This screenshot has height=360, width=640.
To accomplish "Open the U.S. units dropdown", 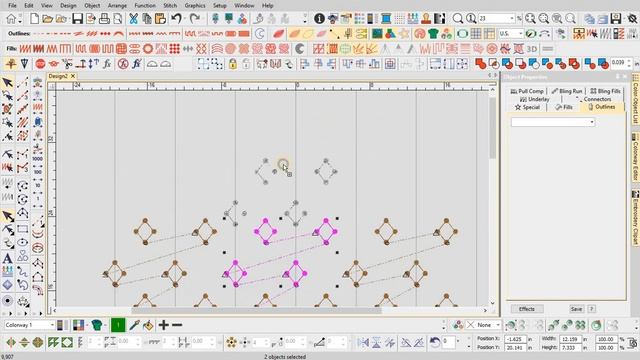I will click(521, 33).
